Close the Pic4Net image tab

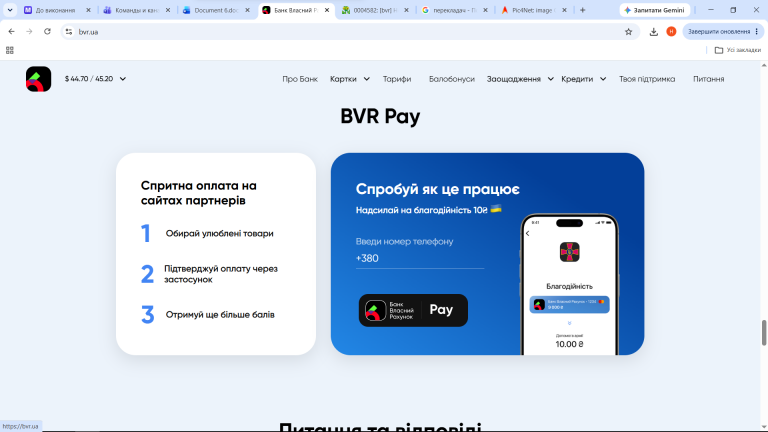[x=564, y=10]
